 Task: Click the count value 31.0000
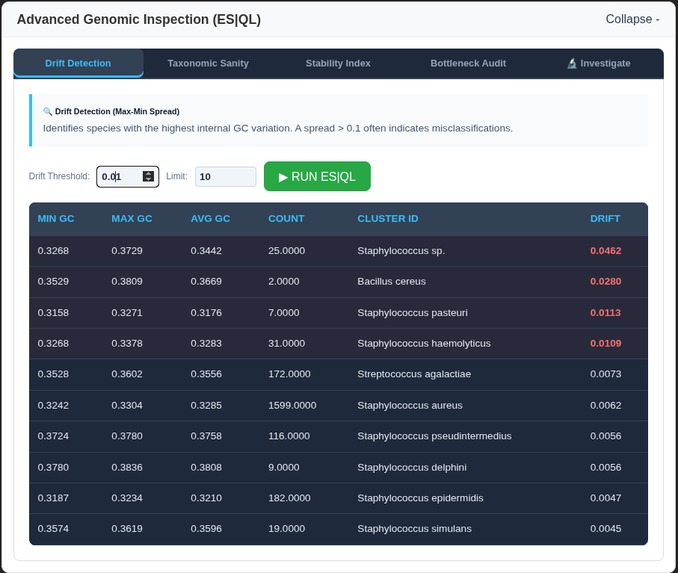point(287,343)
